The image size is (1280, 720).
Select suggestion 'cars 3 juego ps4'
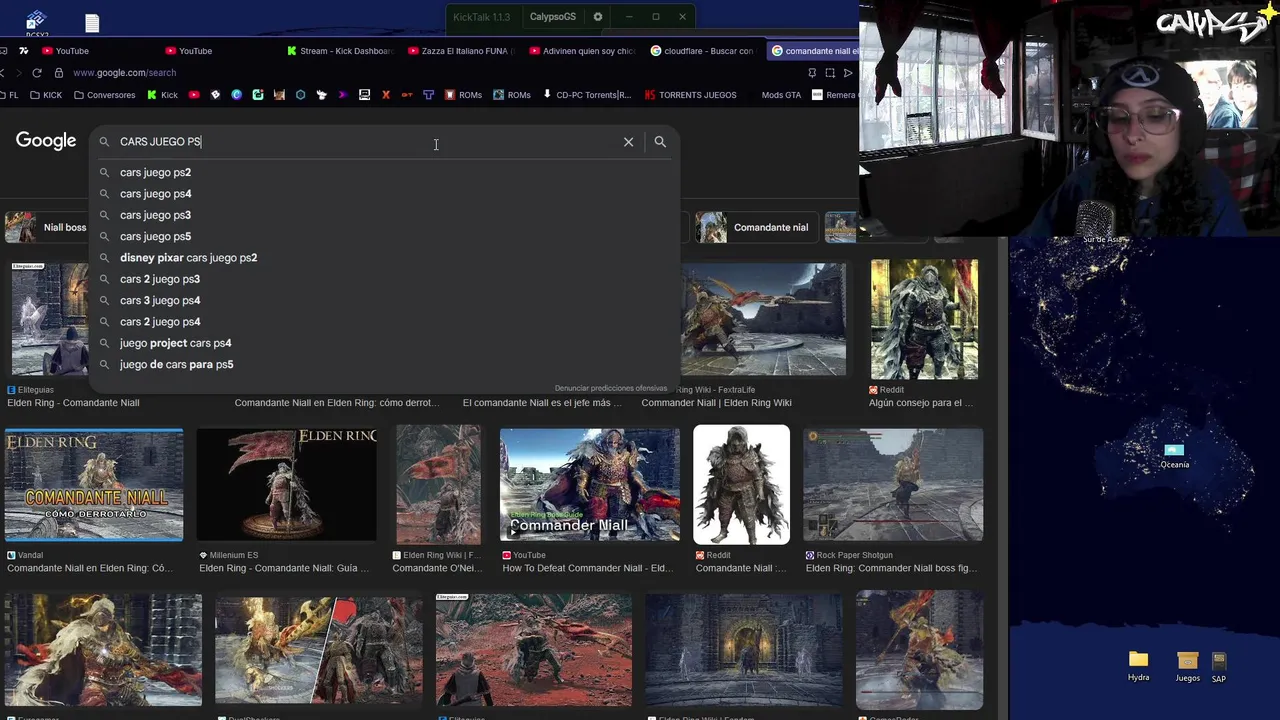point(385,300)
